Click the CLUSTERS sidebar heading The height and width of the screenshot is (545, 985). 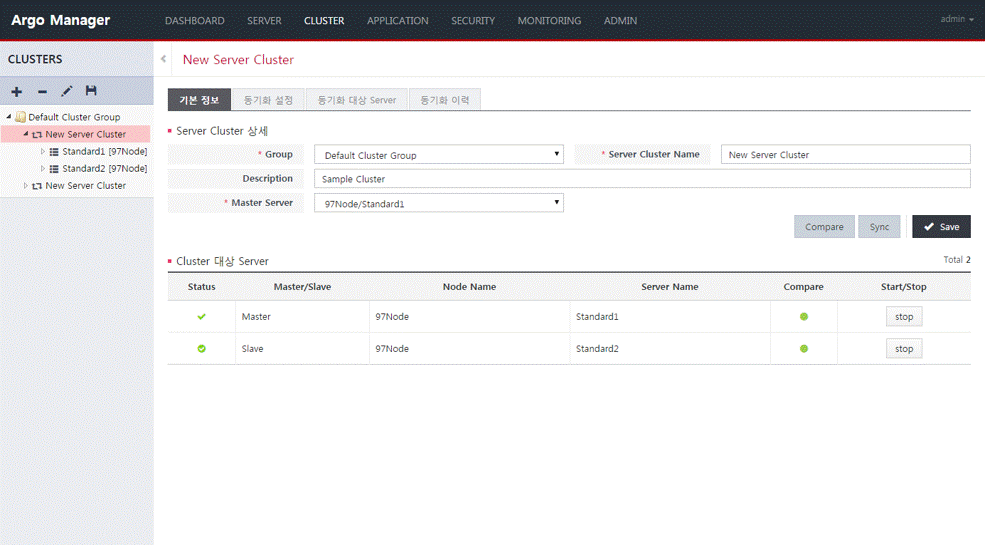35,59
